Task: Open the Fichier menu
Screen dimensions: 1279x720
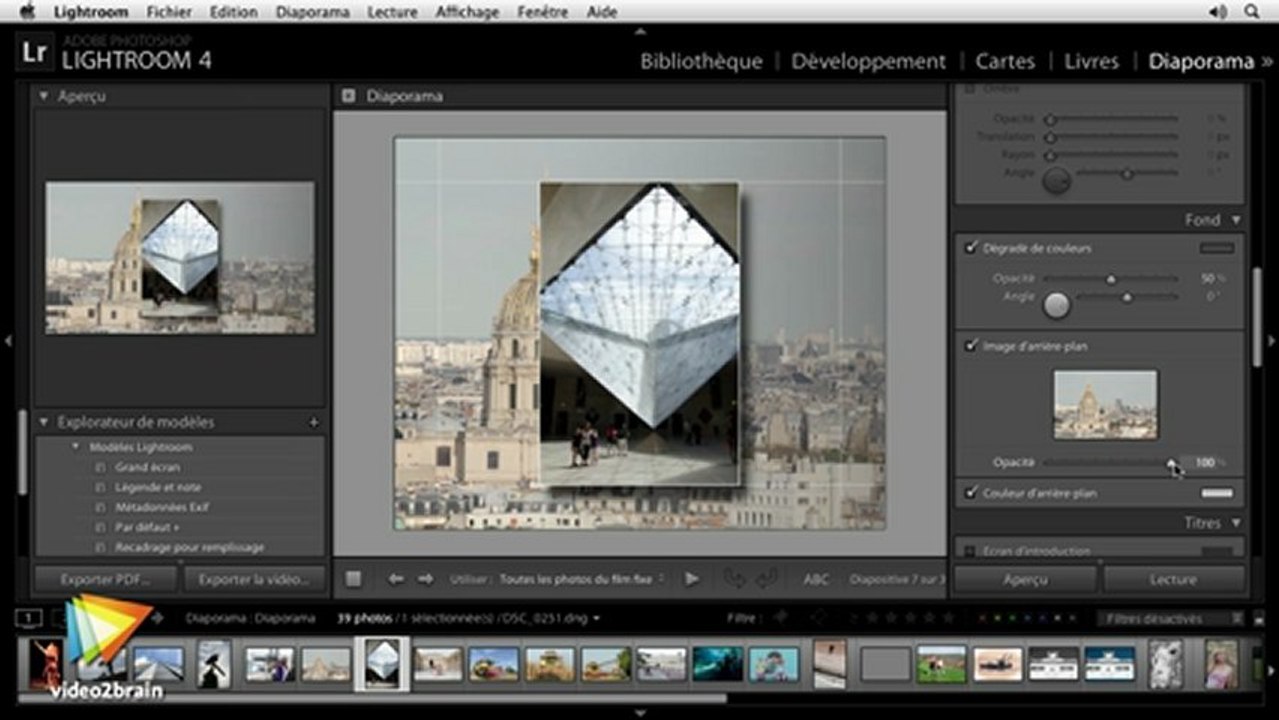Action: 169,12
